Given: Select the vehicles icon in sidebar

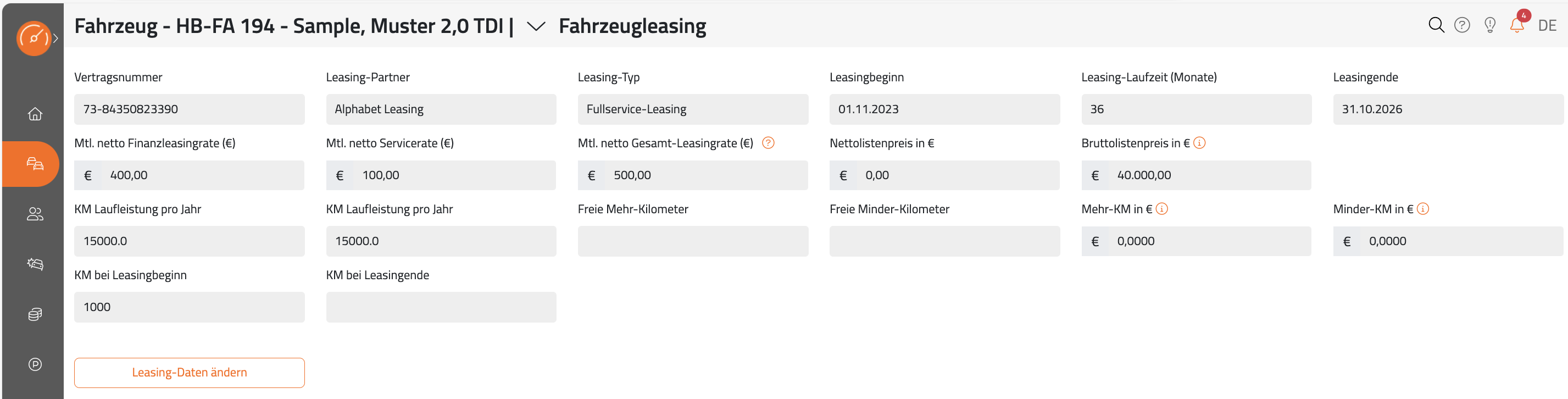Looking at the screenshot, I should point(35,164).
